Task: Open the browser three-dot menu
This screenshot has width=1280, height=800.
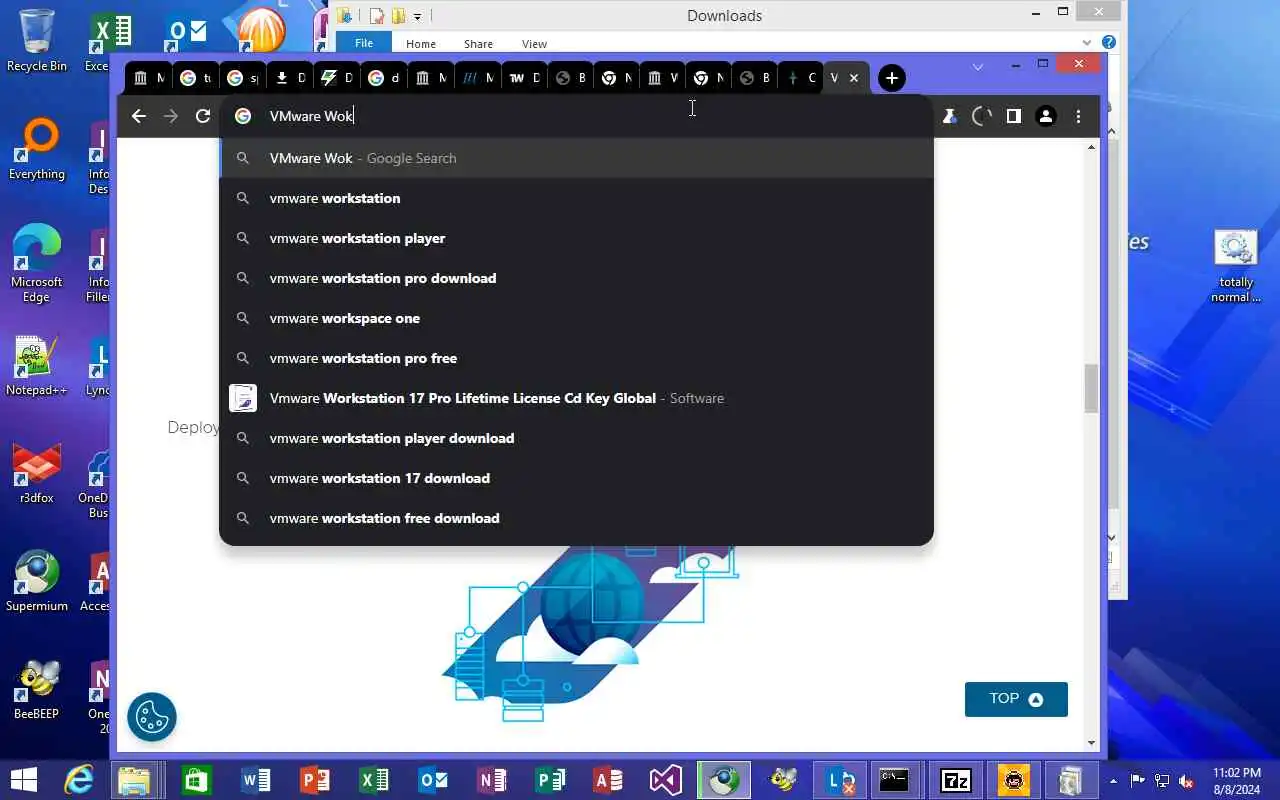Action: coord(1078,116)
